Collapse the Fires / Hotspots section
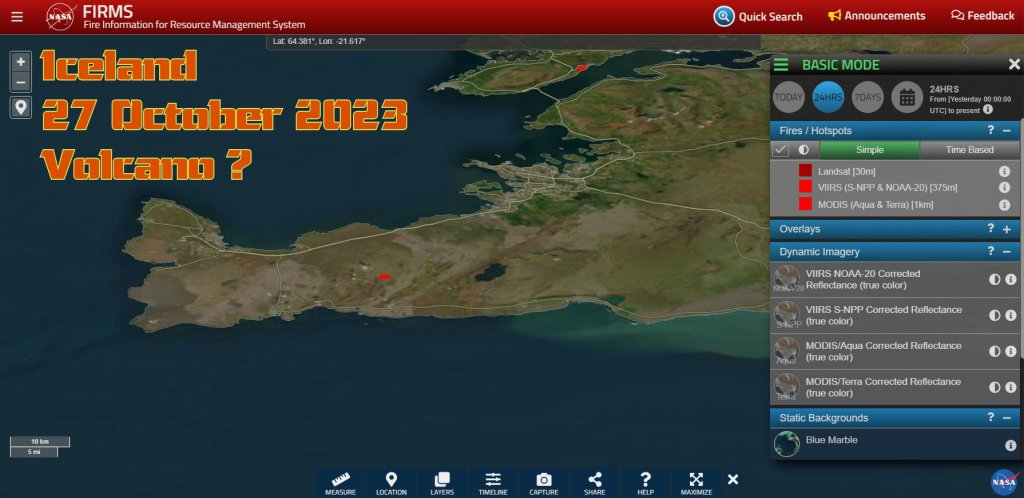 [1006, 131]
